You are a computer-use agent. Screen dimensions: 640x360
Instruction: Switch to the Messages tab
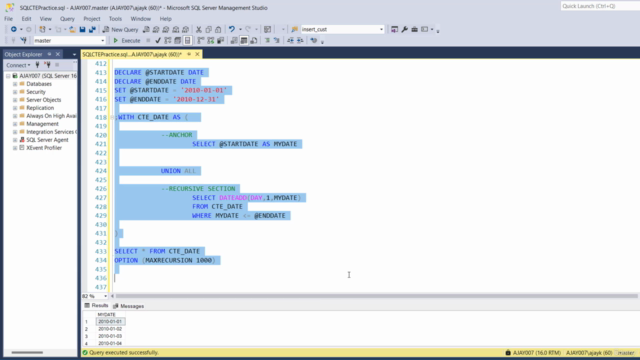129,306
